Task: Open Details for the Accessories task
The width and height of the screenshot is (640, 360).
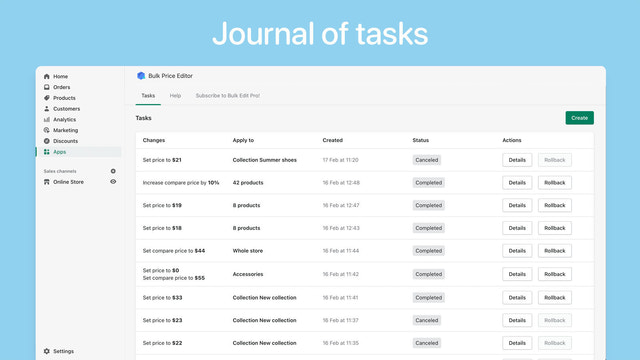Action: (517, 274)
